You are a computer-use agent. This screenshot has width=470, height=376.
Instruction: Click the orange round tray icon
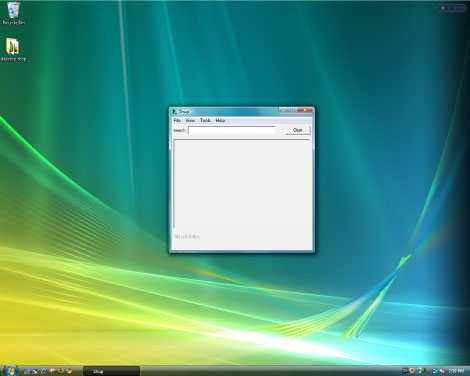click(x=412, y=371)
